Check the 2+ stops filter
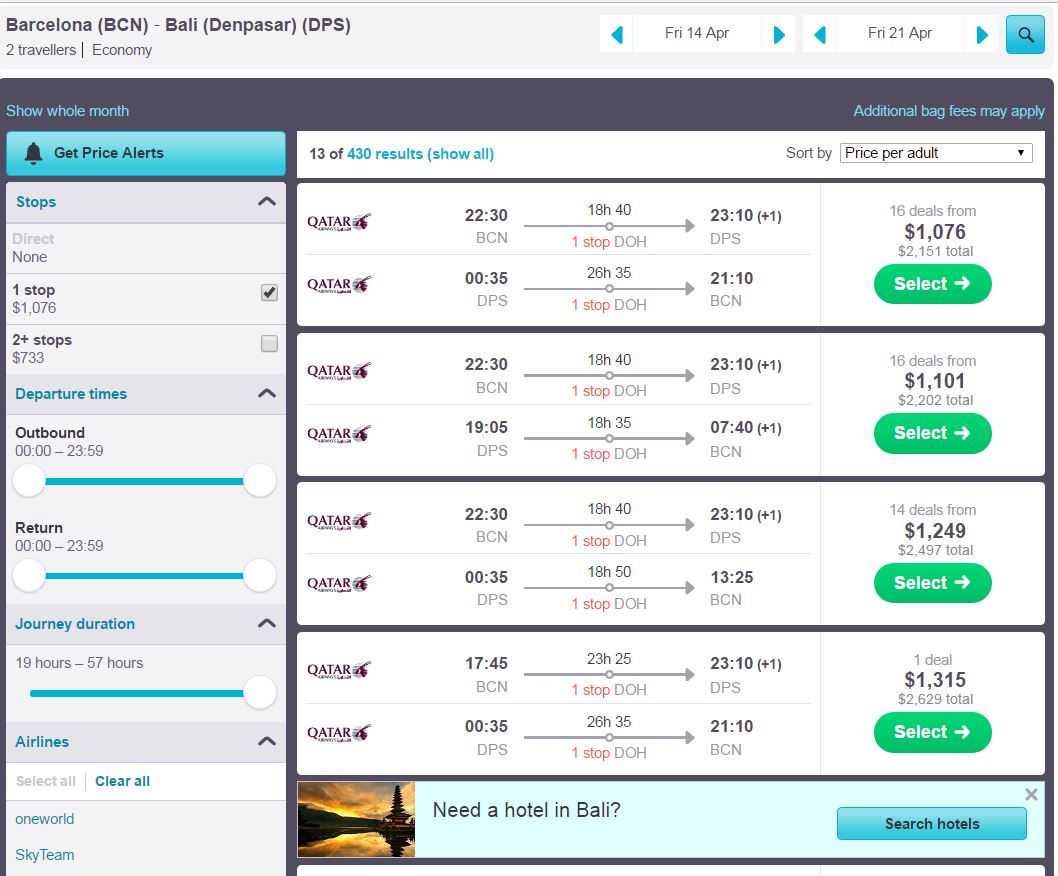This screenshot has width=1058, height=876. click(269, 344)
